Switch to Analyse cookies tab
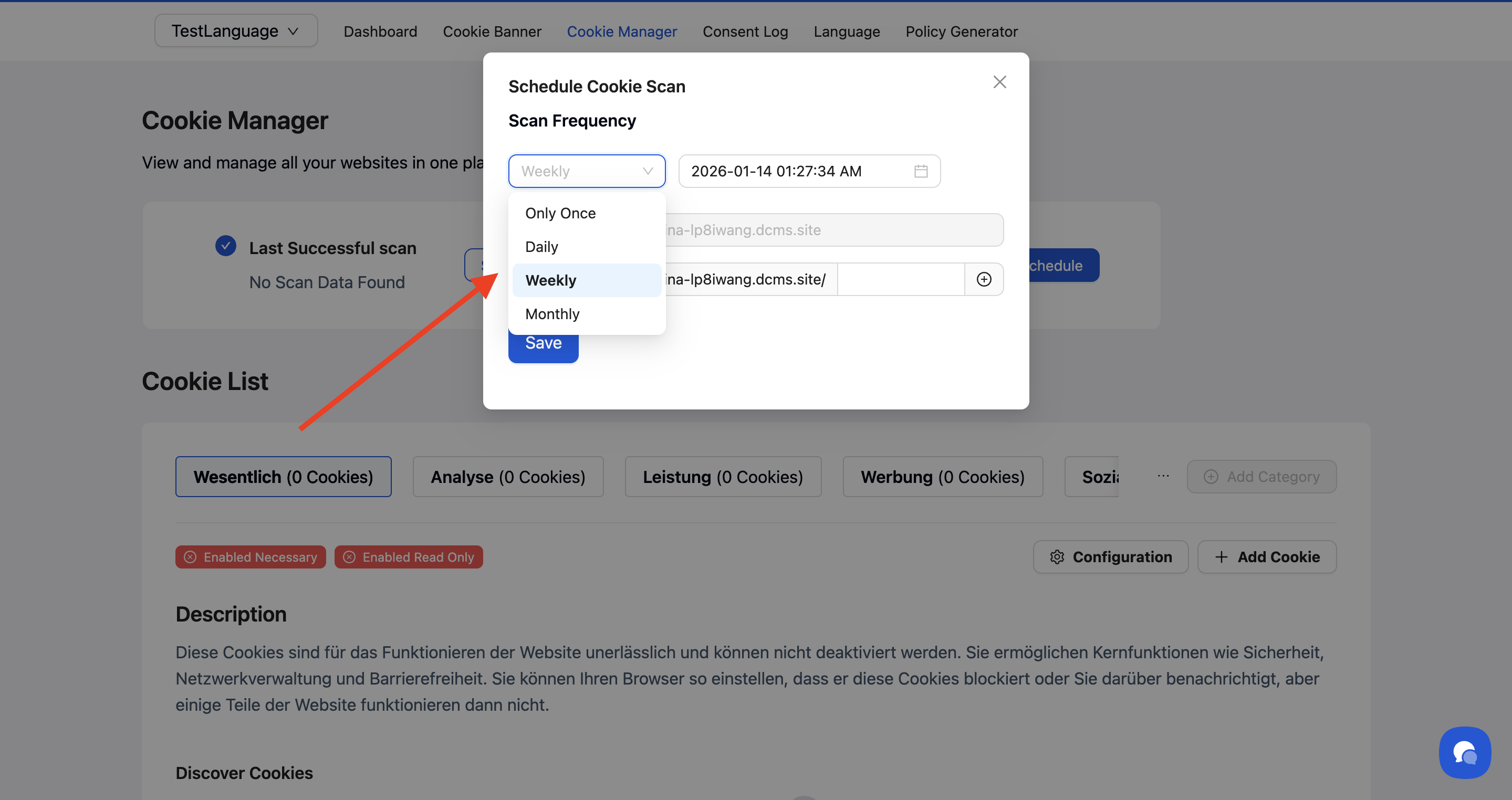Screen dimensions: 1512x800 coord(508,477)
